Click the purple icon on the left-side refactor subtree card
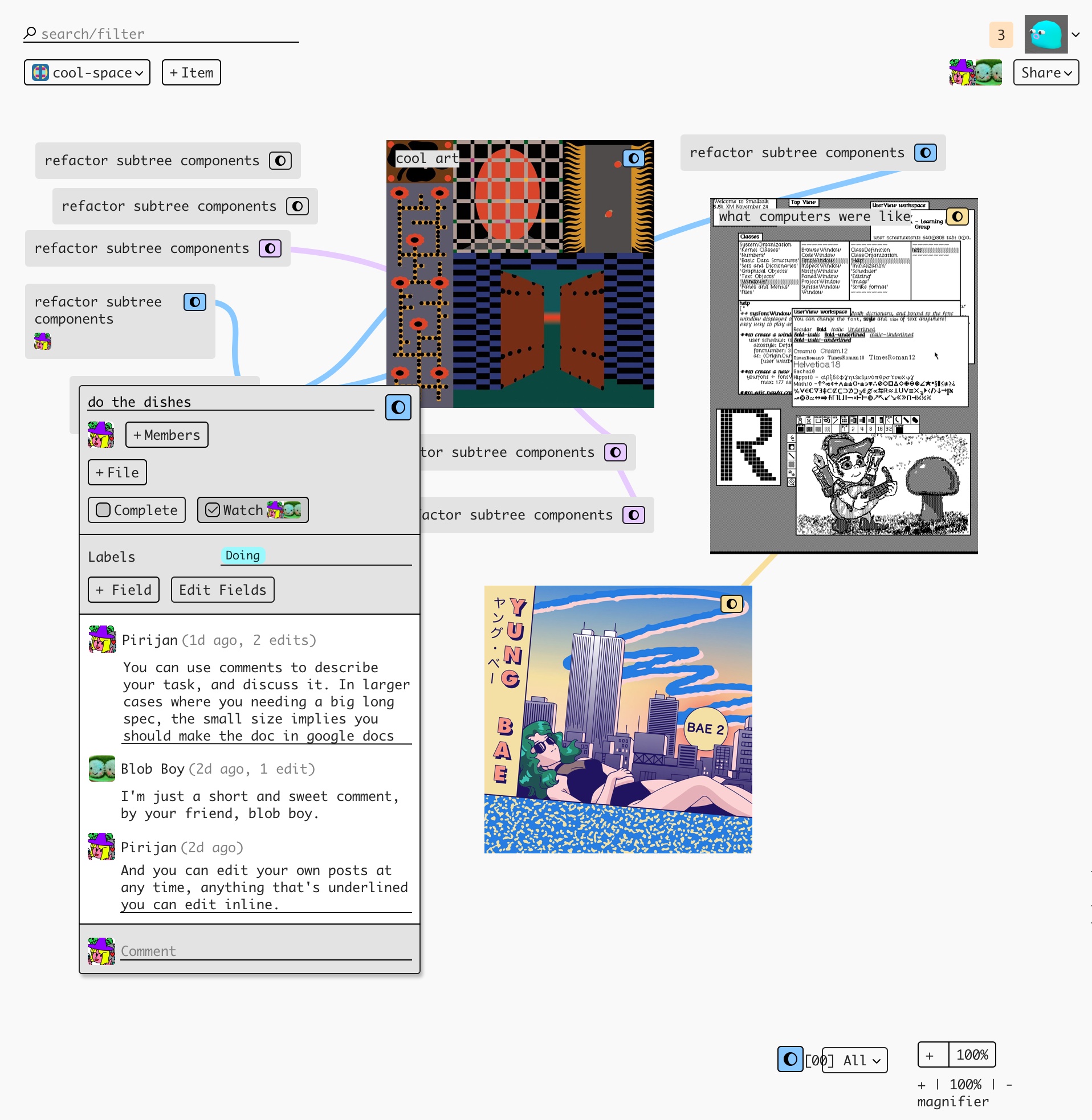The width and height of the screenshot is (1092, 1120). 270,249
